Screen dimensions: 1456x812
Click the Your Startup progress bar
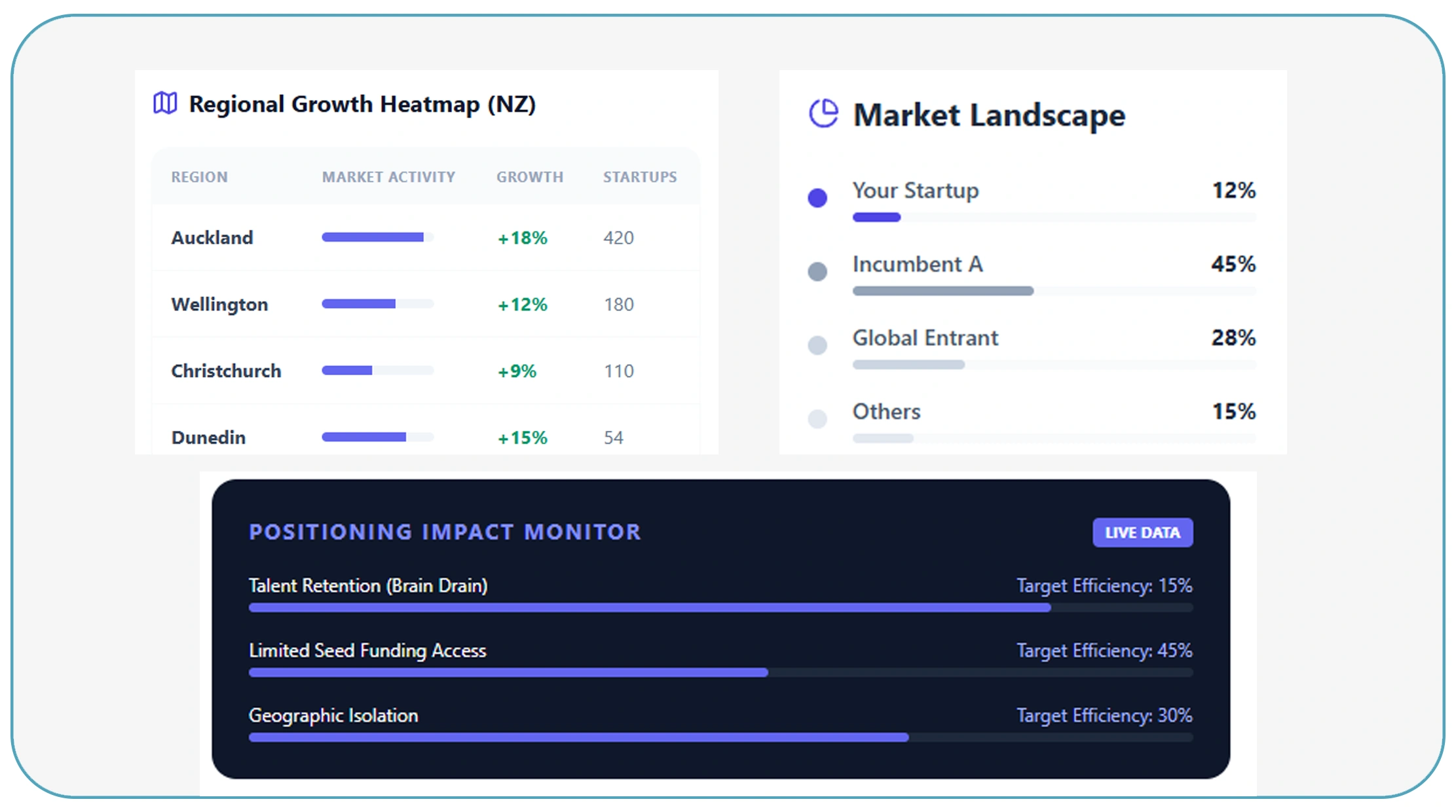point(876,216)
